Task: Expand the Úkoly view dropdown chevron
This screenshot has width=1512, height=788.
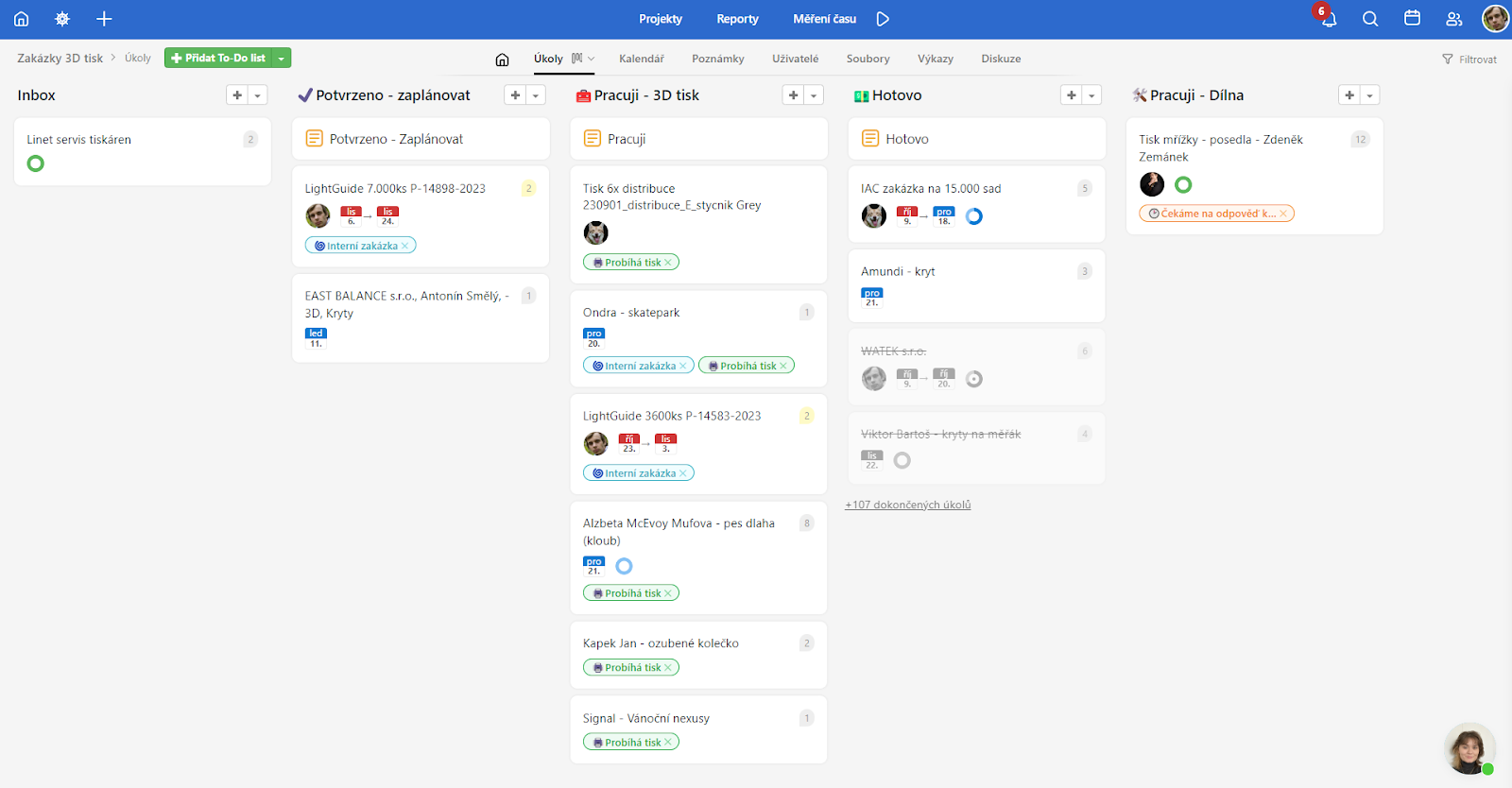Action: click(x=592, y=59)
